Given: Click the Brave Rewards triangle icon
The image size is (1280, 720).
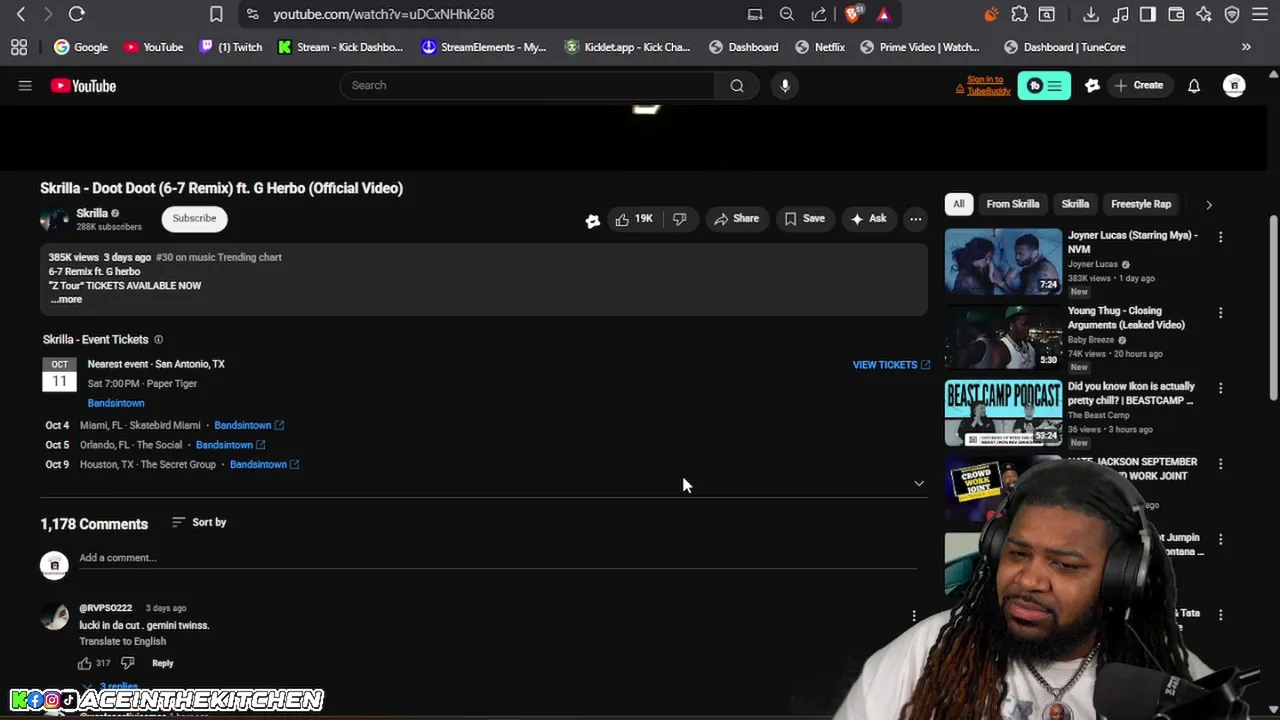Looking at the screenshot, I should tap(884, 14).
